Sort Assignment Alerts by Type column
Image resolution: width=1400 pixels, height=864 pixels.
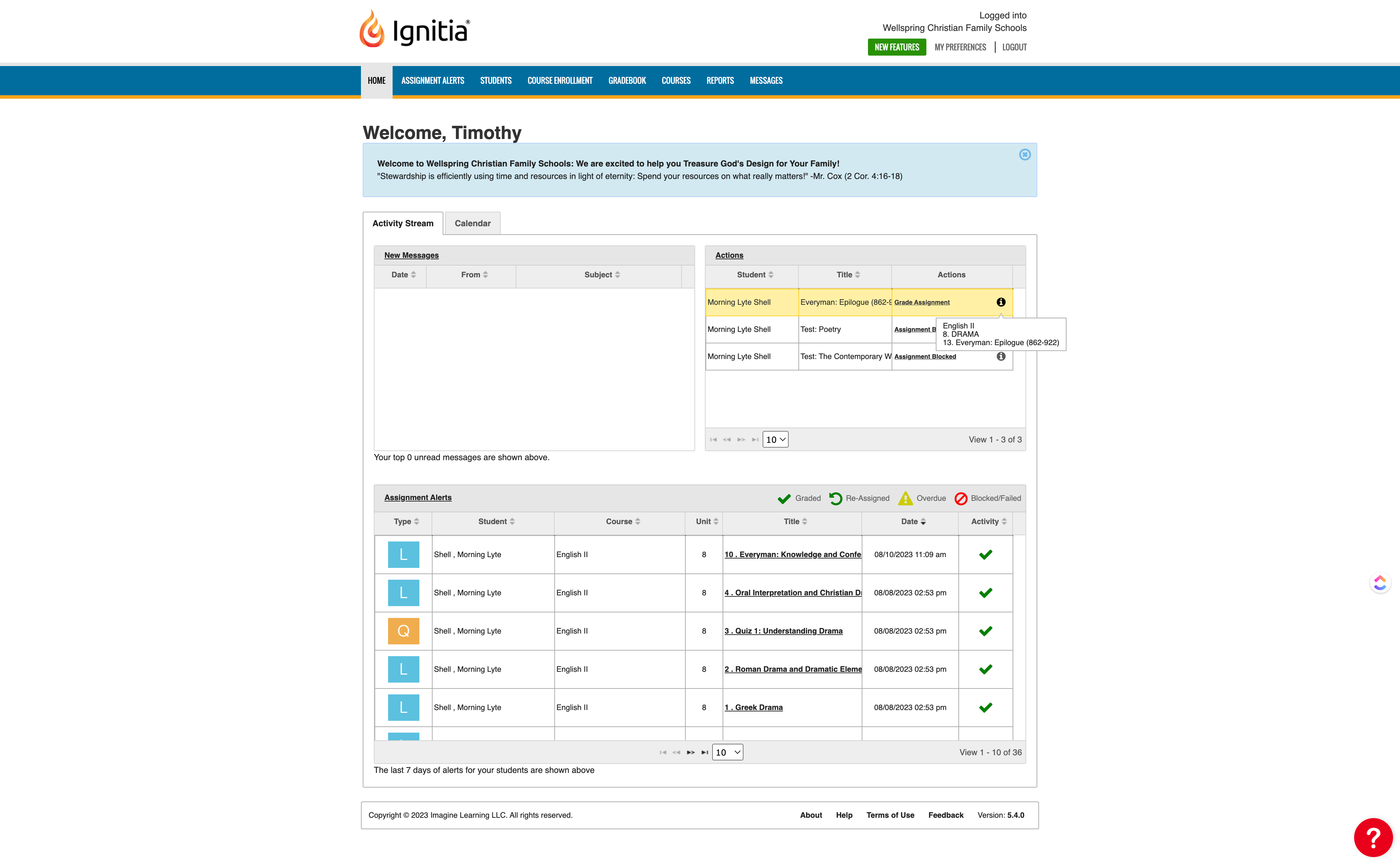pyautogui.click(x=406, y=522)
